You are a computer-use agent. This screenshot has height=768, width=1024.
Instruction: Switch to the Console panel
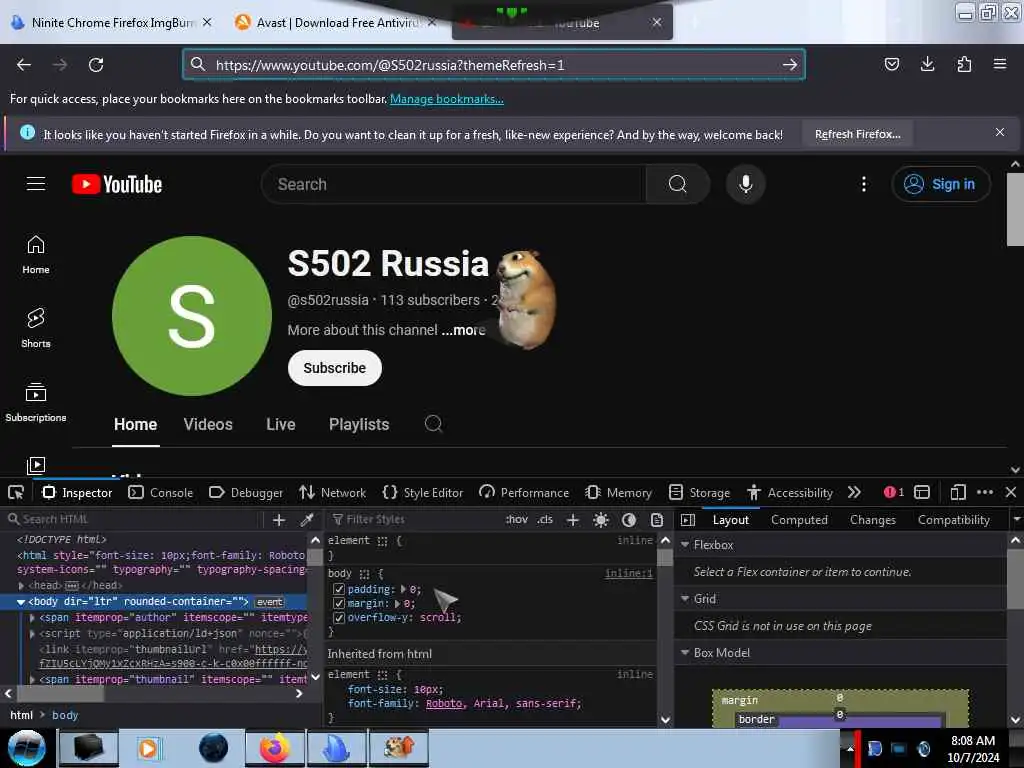161,492
